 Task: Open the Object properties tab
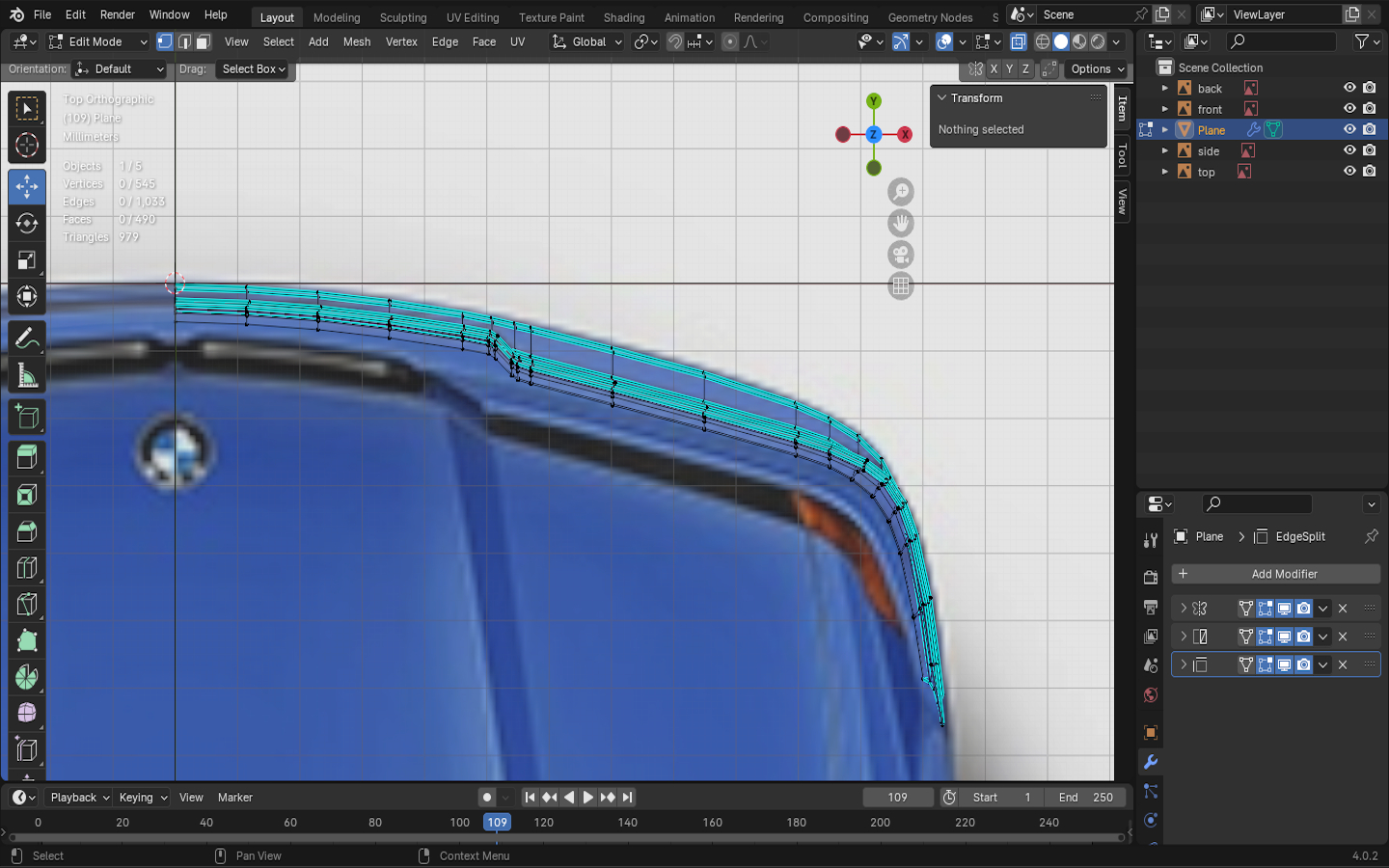[1150, 733]
